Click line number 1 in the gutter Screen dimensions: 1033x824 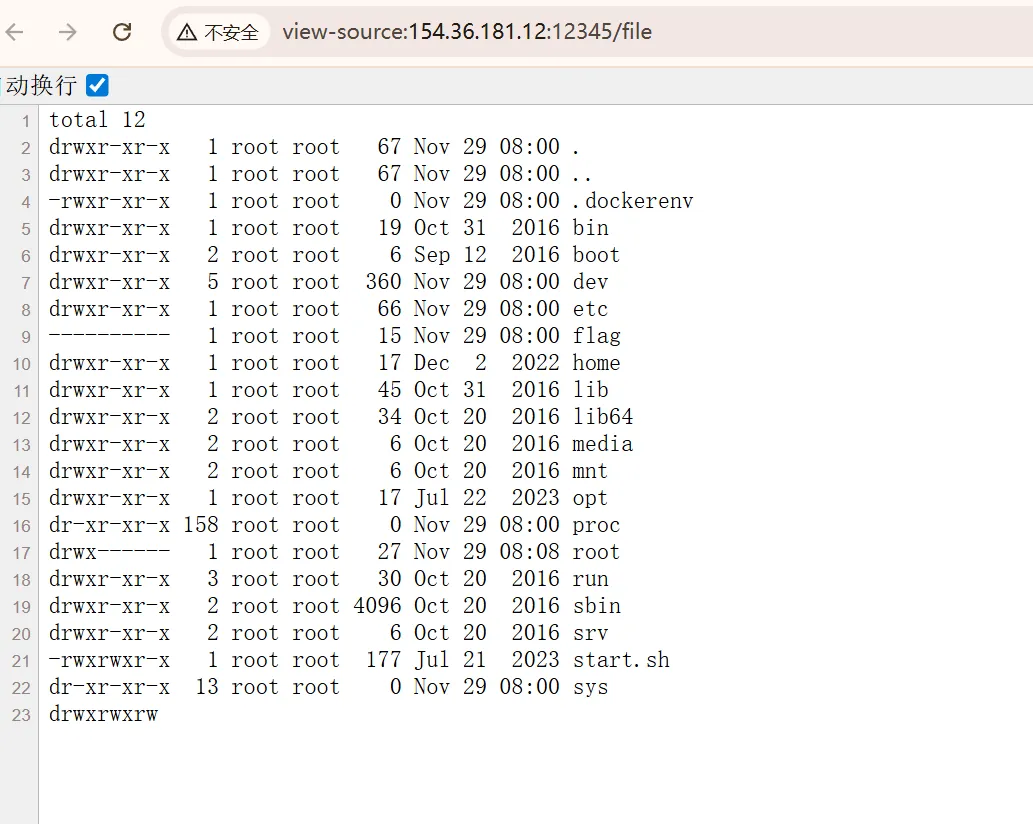[x=25, y=121]
